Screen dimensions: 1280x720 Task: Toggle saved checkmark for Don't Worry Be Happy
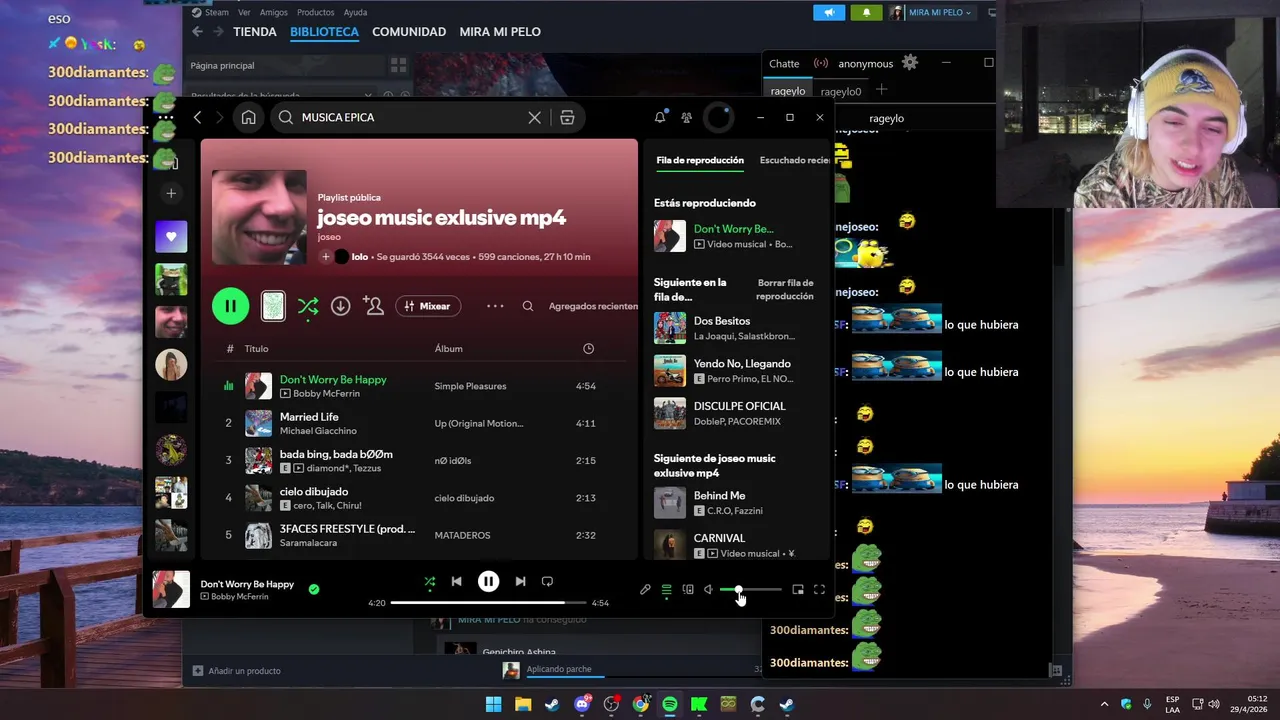pos(314,590)
